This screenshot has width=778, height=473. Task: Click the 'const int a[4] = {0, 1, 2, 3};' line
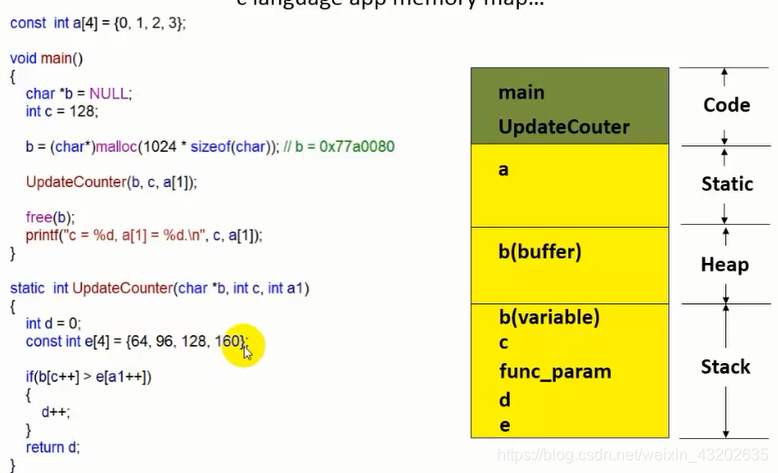[x=98, y=23]
